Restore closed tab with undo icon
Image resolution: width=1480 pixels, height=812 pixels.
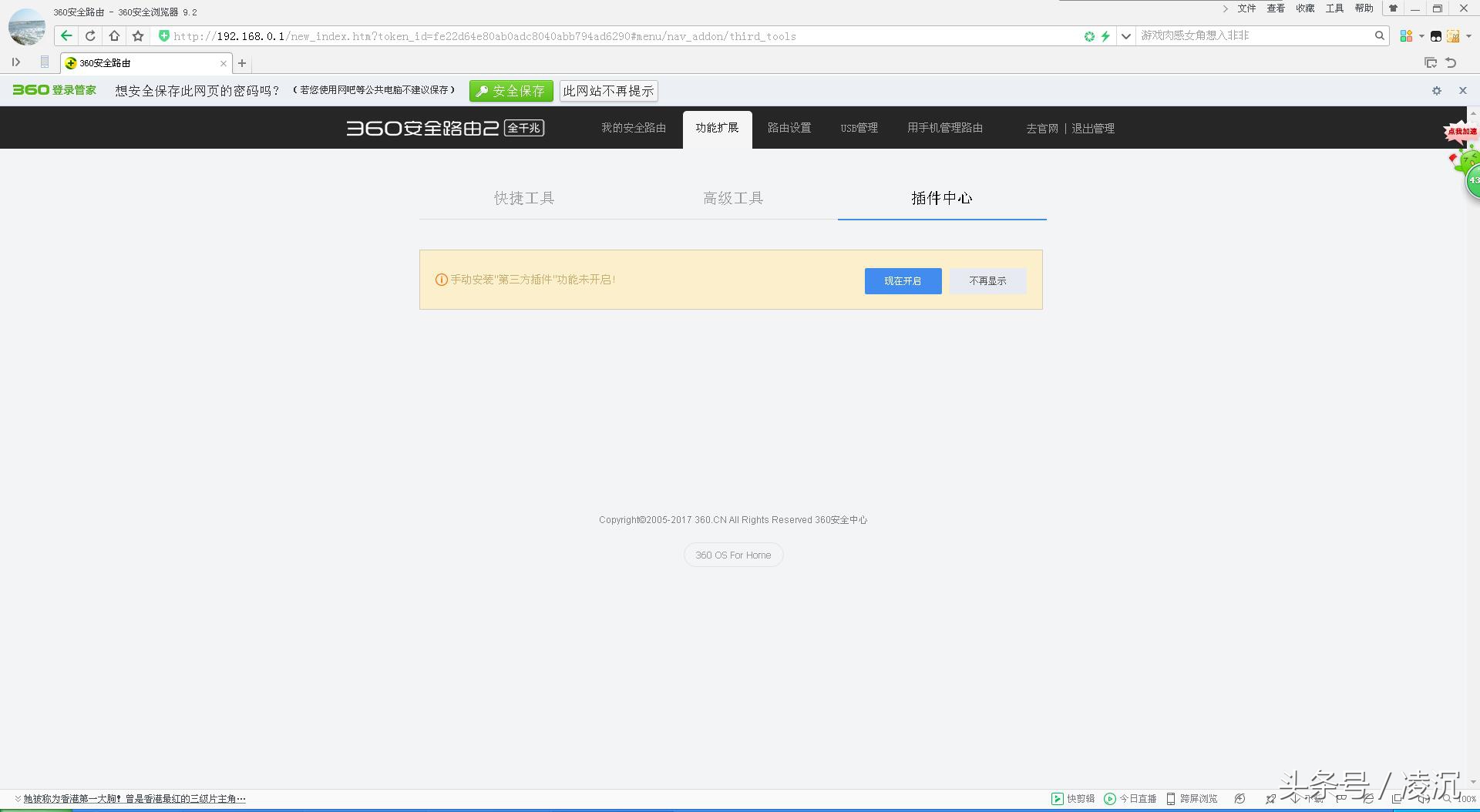coord(1451,63)
